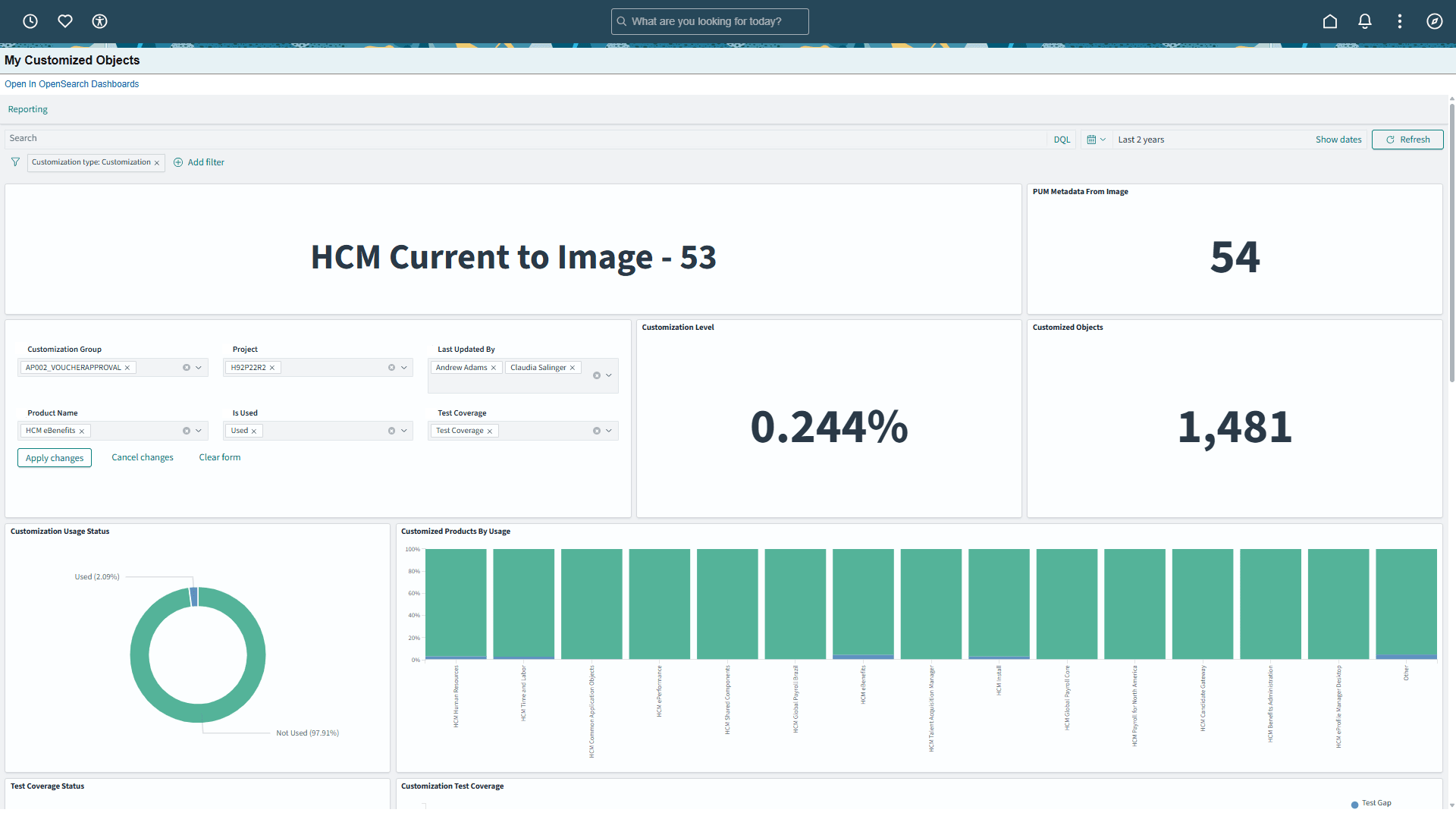Click the HCM Install bar
This screenshot has width=1456, height=819.
999,604
